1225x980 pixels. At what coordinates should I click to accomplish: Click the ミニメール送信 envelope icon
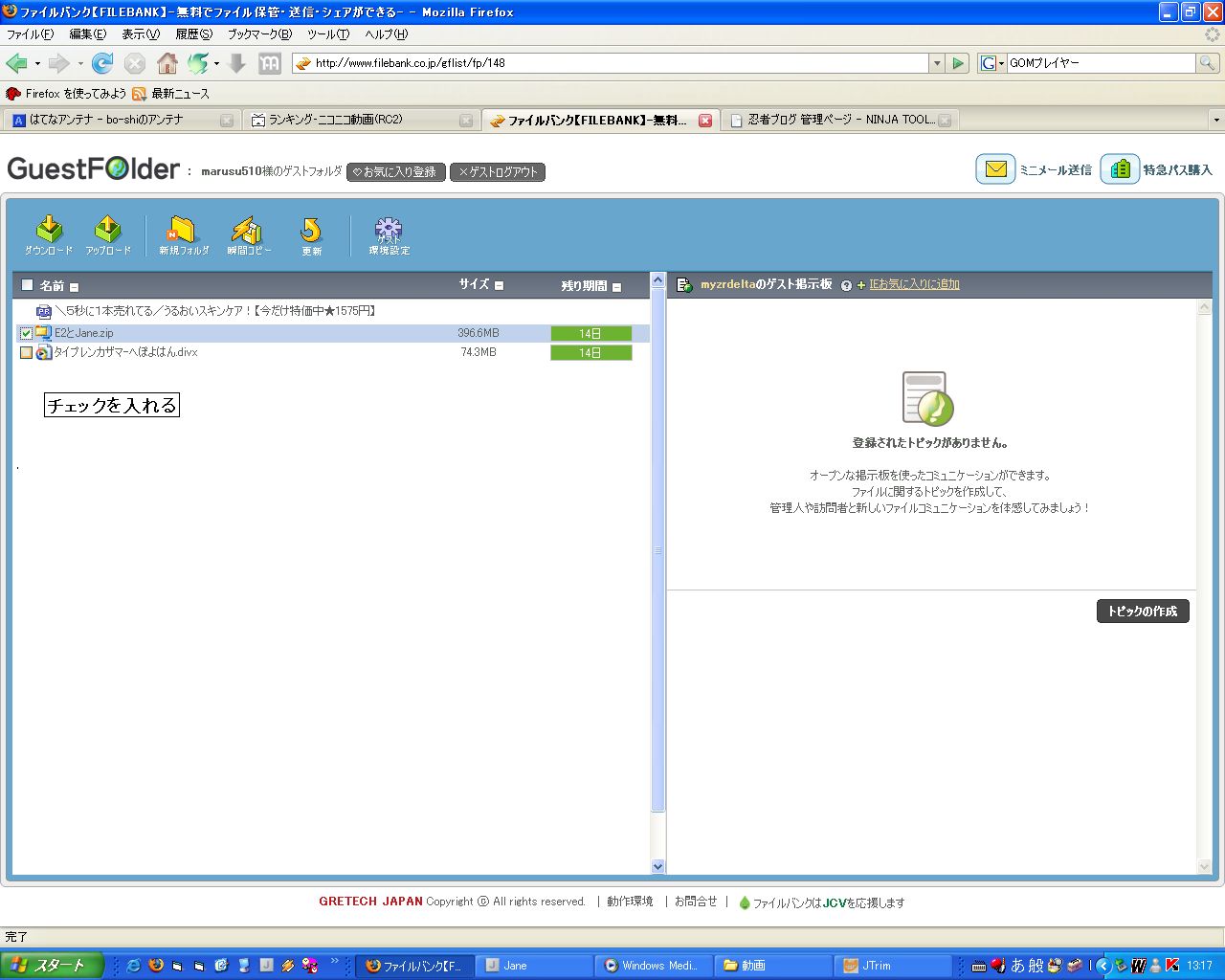click(x=995, y=169)
